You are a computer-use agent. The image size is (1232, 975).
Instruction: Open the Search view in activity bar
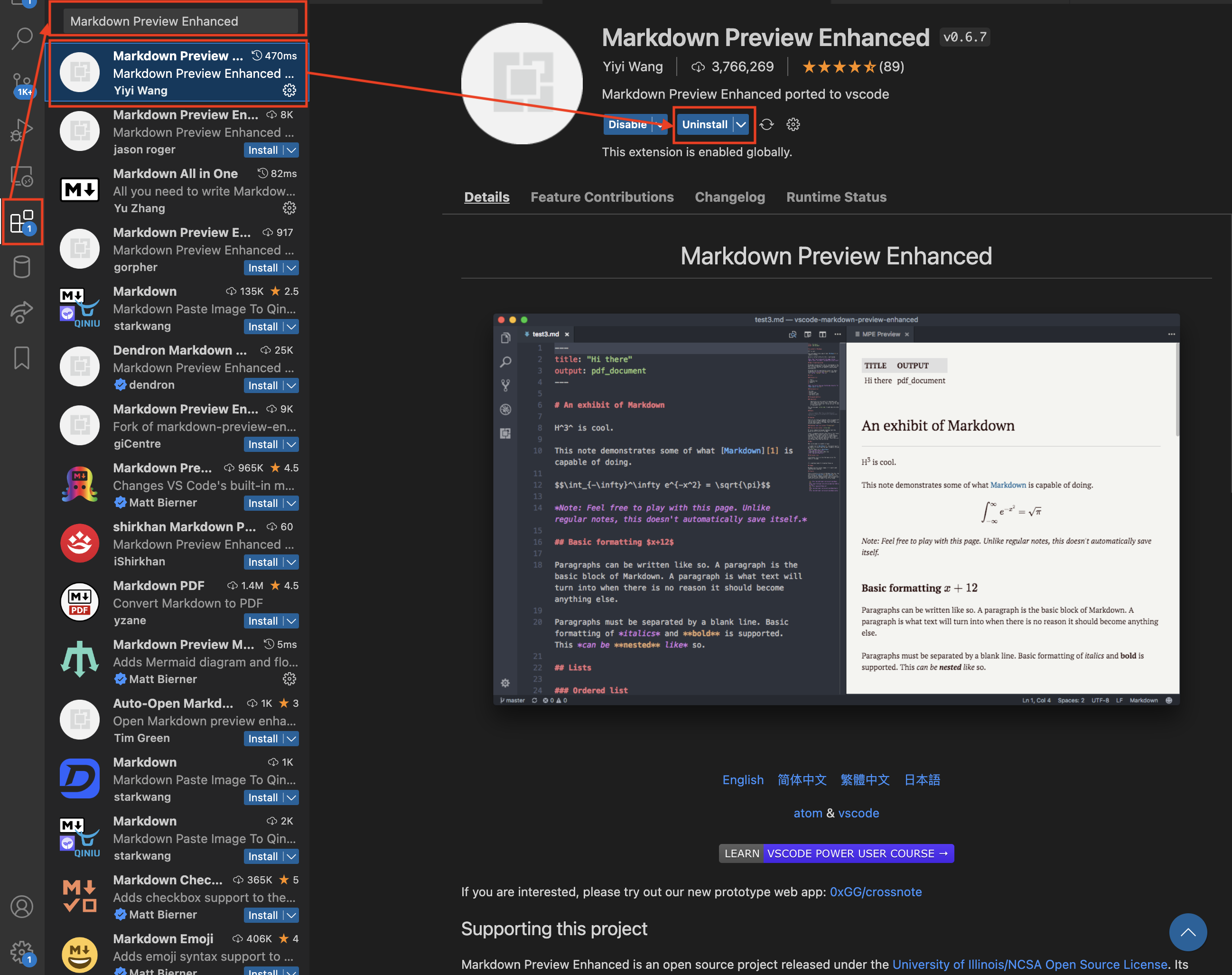[22, 38]
